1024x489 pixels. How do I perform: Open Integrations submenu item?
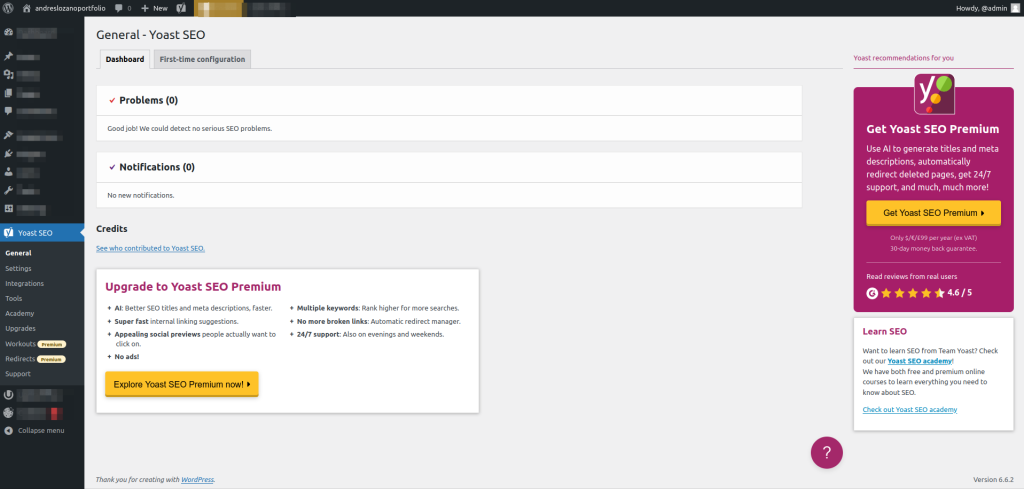coord(24,283)
